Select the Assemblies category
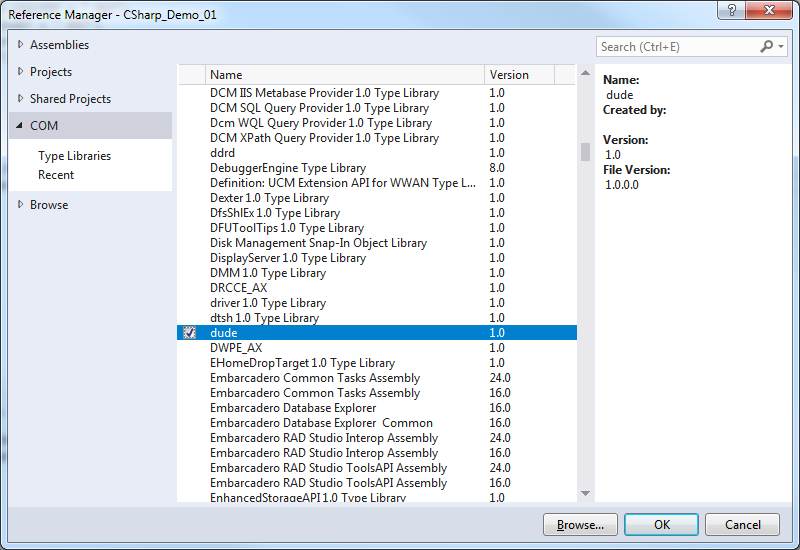800x550 pixels. tap(59, 45)
